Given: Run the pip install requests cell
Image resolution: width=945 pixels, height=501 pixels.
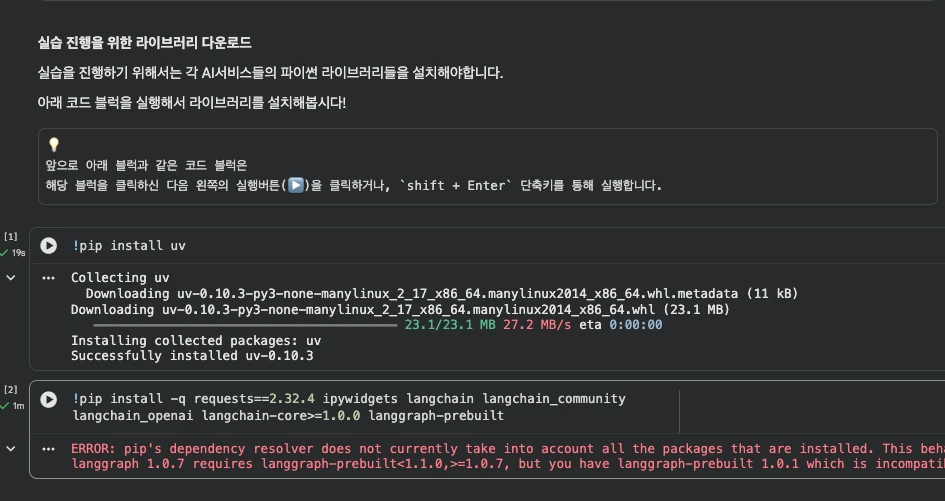Looking at the screenshot, I should [48, 399].
